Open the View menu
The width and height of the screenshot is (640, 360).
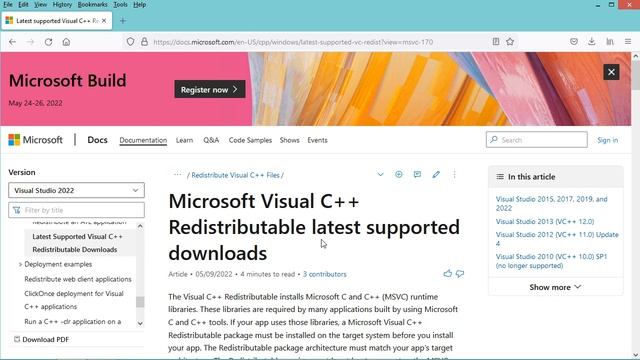tap(40, 4)
